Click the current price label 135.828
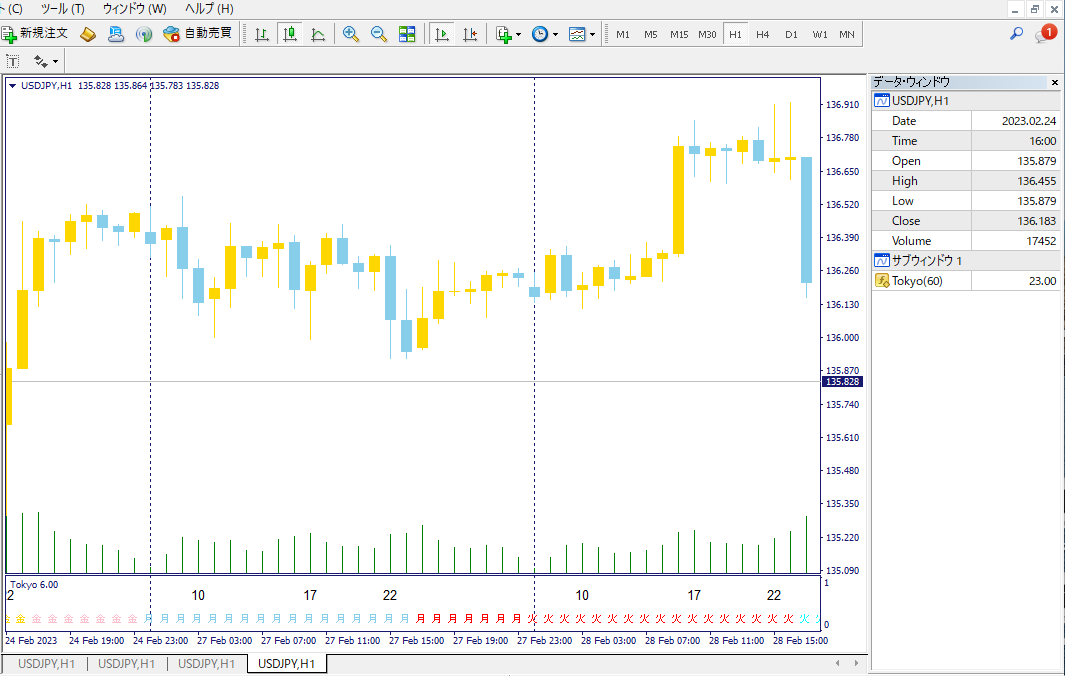 843,382
